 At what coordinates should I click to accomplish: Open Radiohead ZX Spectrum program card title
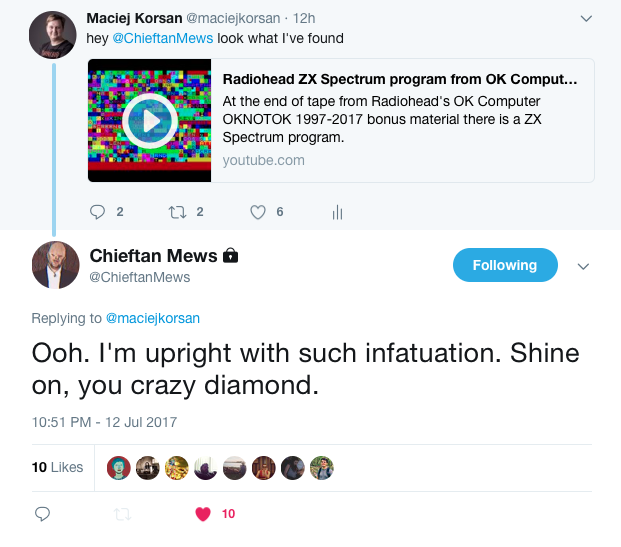click(x=400, y=79)
